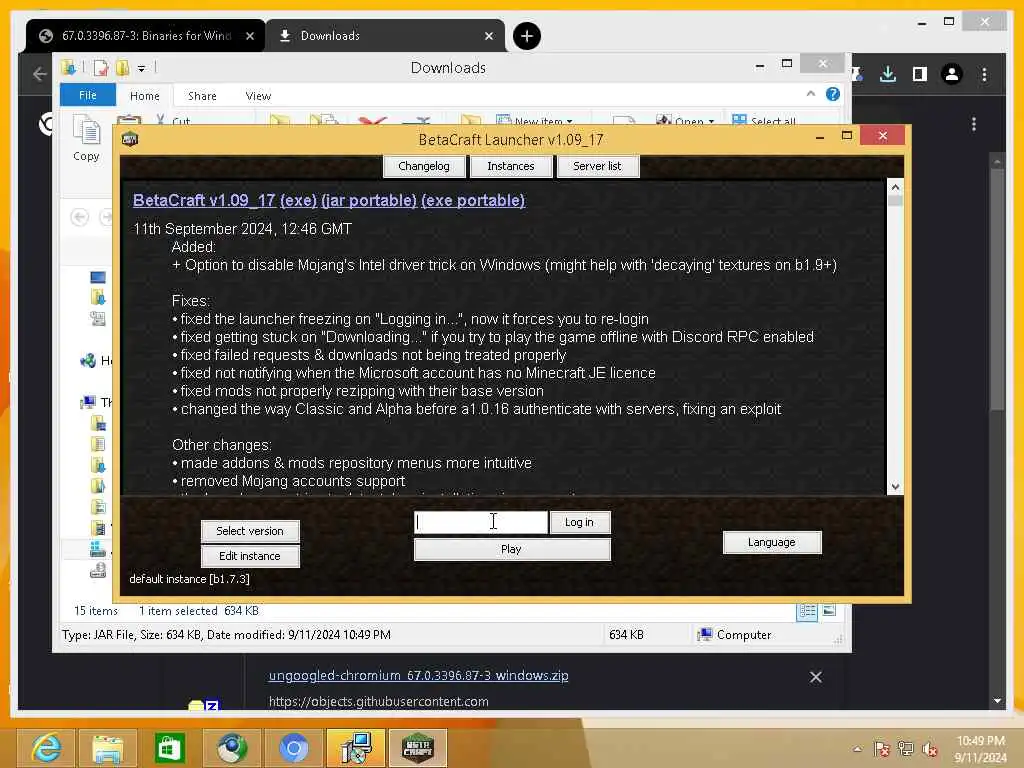Open the File menu in Downloads window
This screenshot has width=1024, height=768.
88,95
